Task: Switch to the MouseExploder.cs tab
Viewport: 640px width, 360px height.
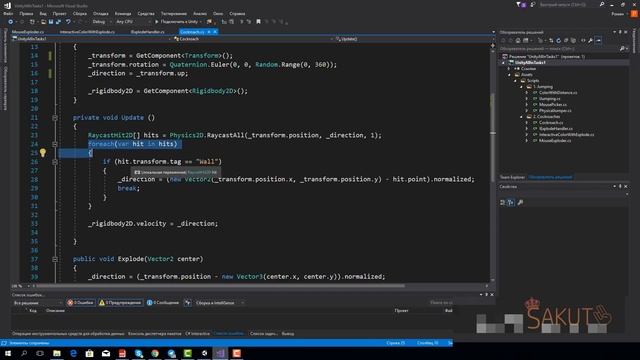Action: [28, 32]
